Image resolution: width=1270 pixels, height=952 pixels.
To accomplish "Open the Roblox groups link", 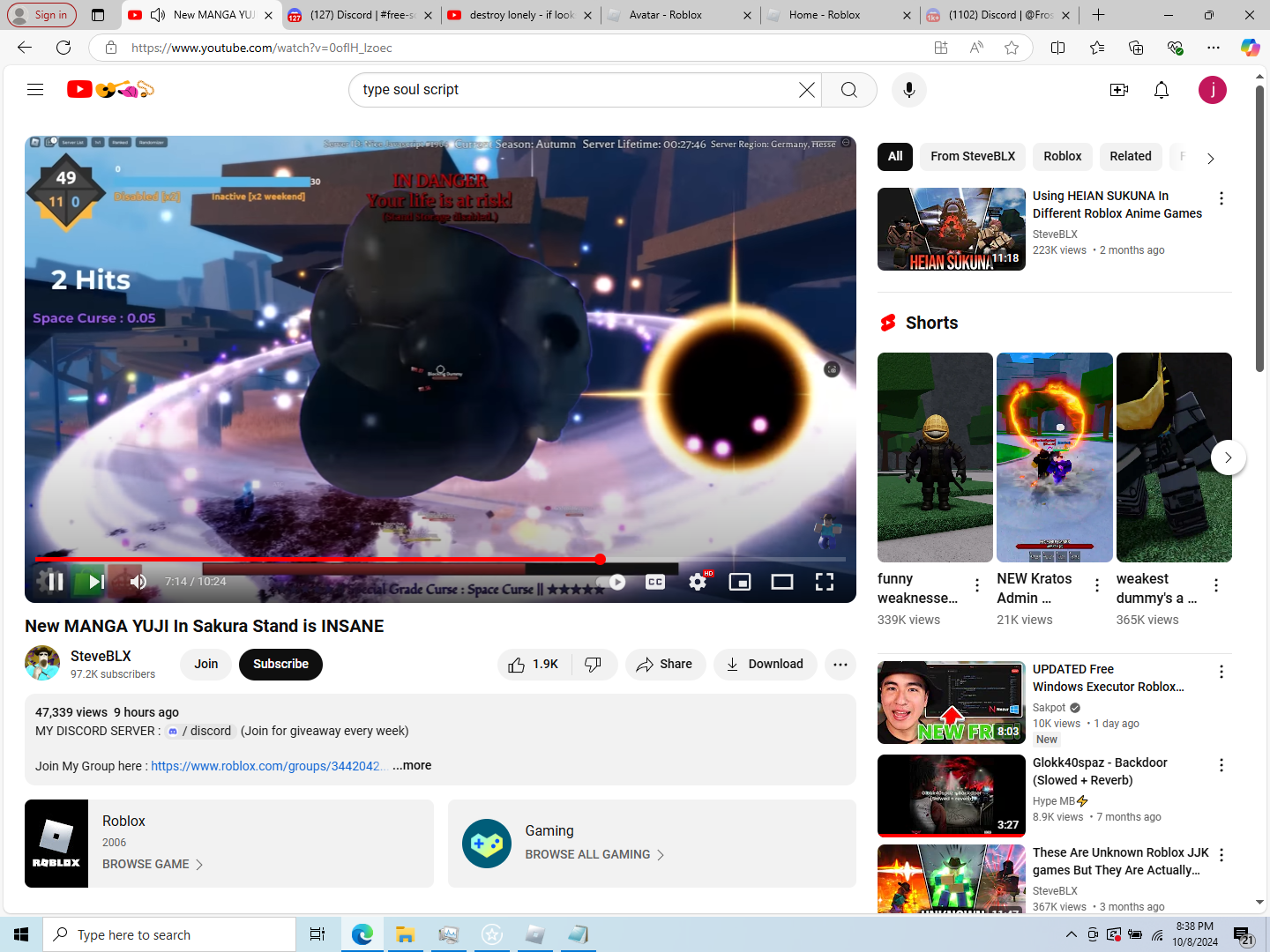I will coord(267,766).
